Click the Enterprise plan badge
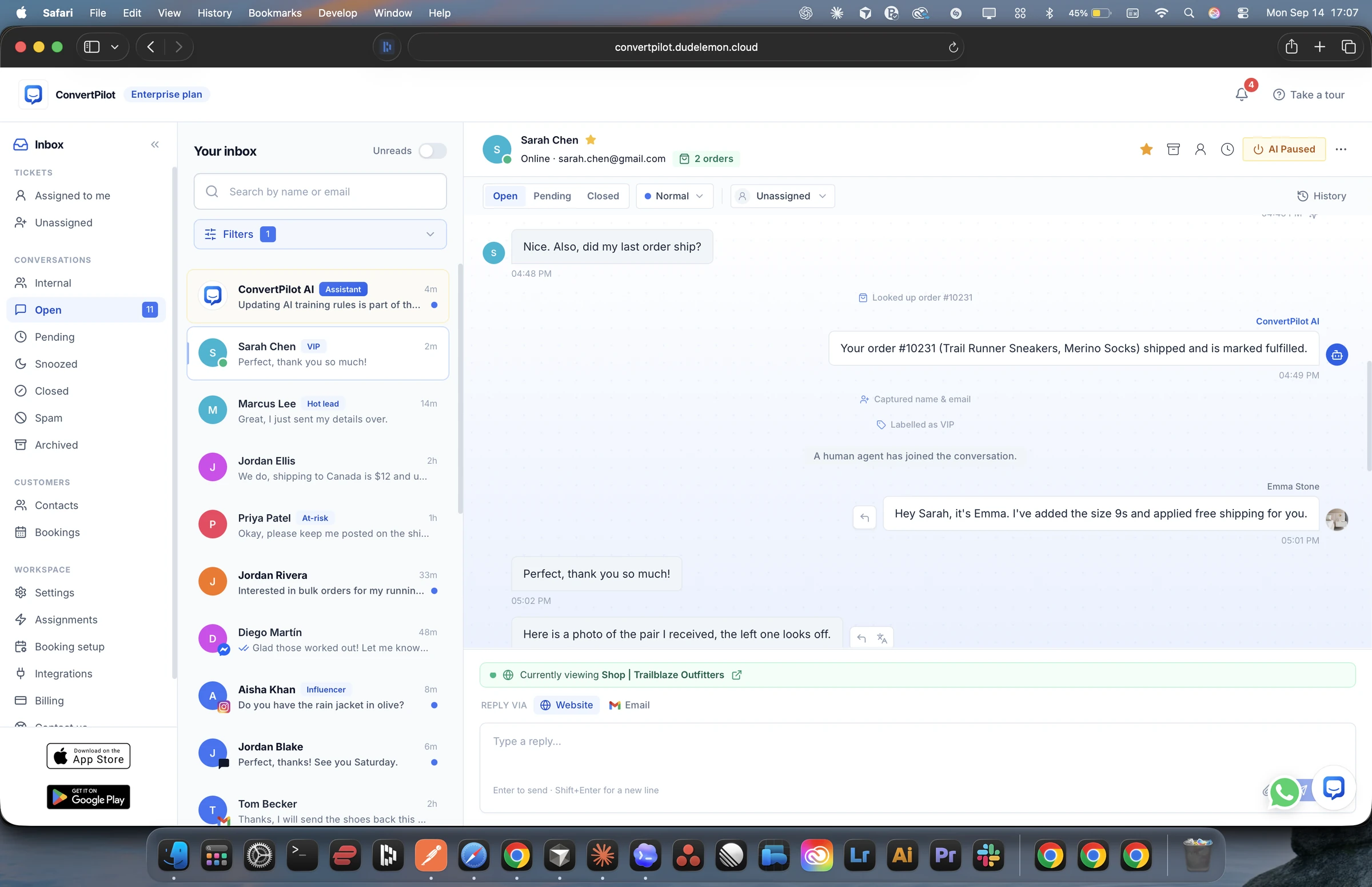This screenshot has height=887, width=1372. coord(166,94)
